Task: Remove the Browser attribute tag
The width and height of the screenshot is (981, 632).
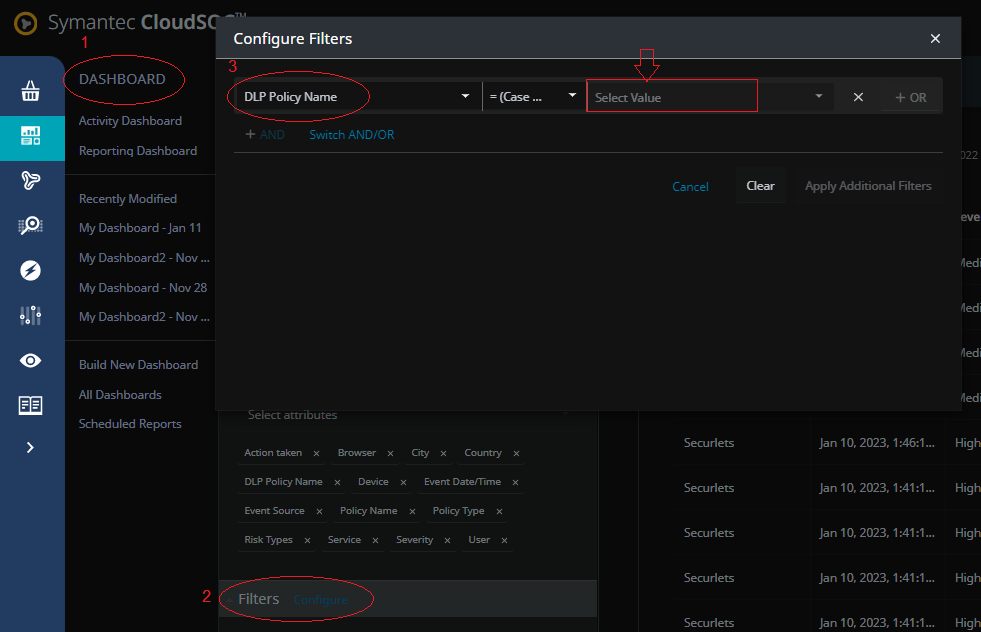Action: coord(390,453)
